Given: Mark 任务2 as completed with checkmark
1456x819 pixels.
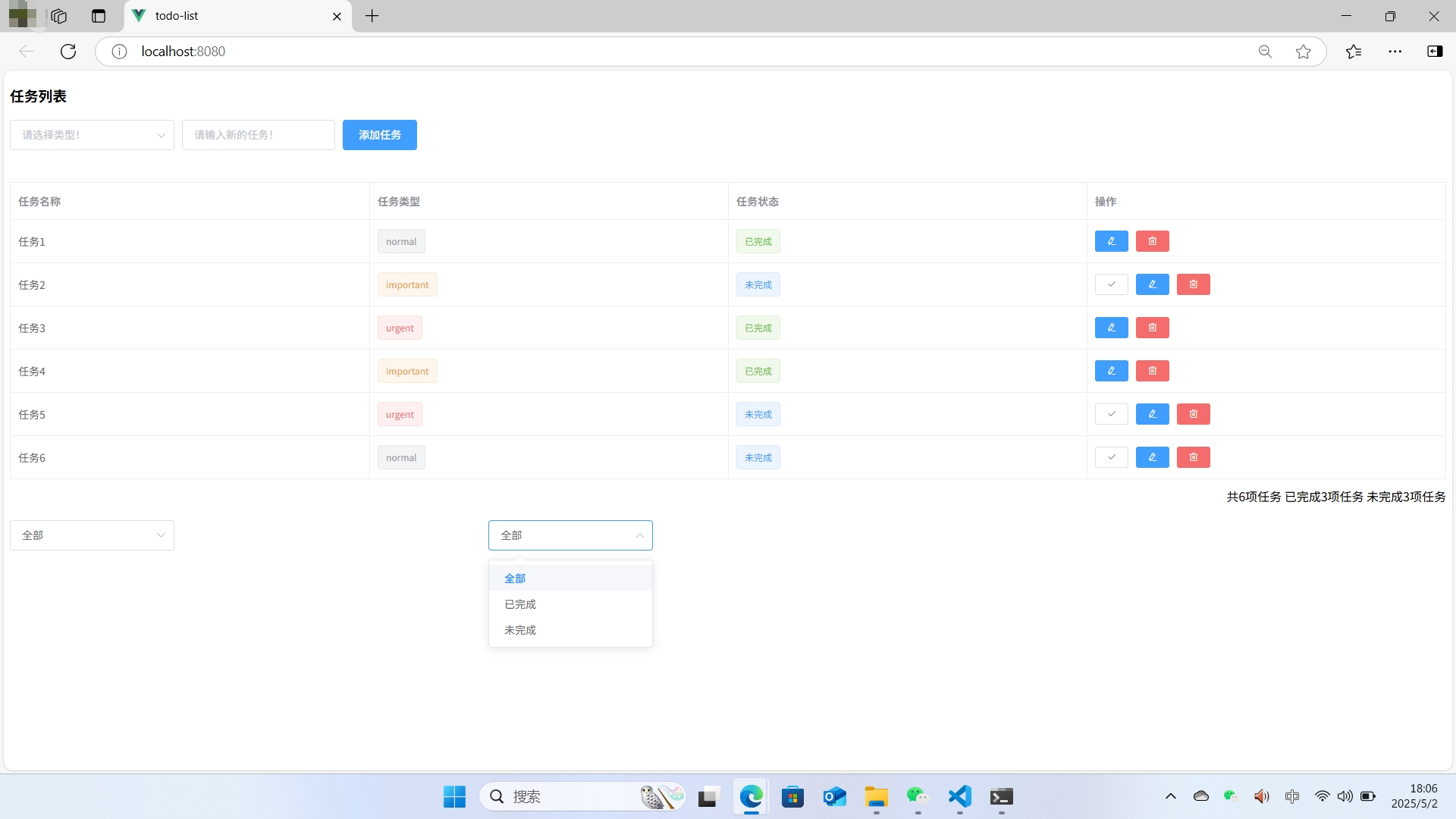Looking at the screenshot, I should coord(1111,284).
